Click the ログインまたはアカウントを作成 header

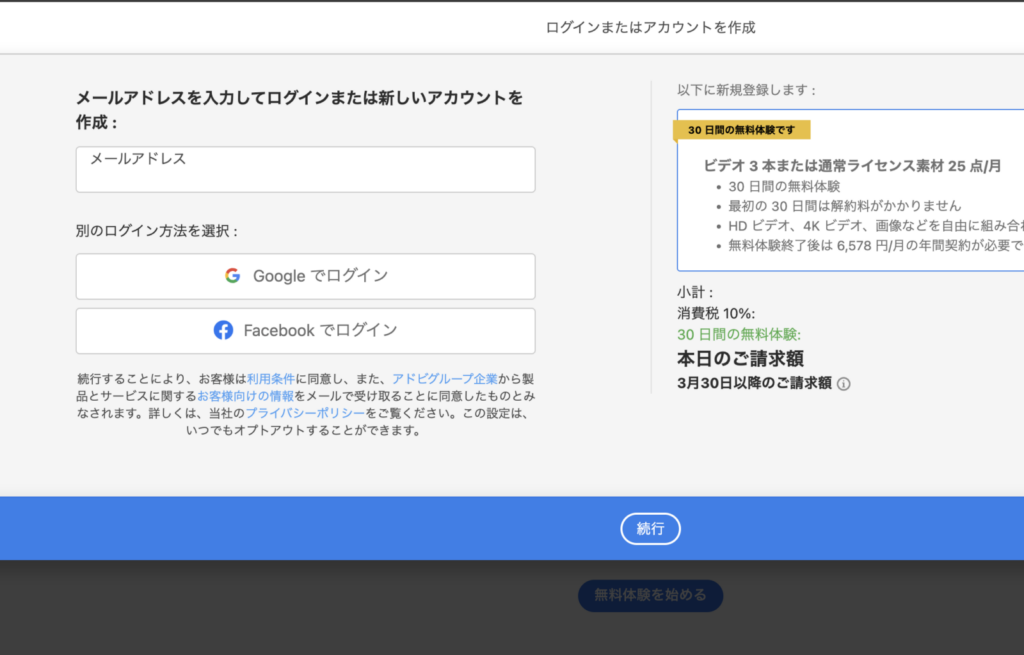click(650, 27)
